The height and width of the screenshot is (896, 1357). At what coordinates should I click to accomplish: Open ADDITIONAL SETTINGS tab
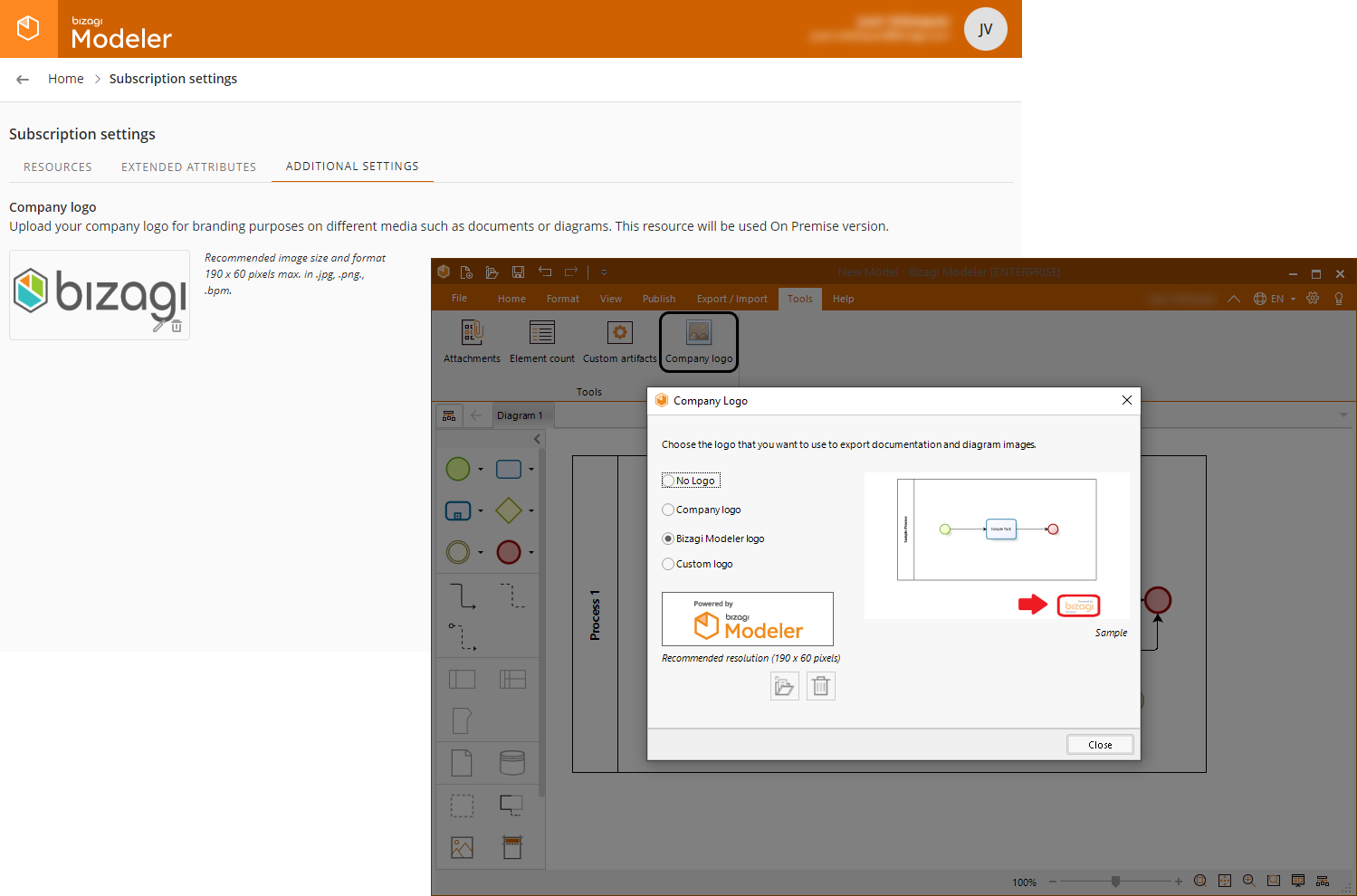click(x=352, y=166)
